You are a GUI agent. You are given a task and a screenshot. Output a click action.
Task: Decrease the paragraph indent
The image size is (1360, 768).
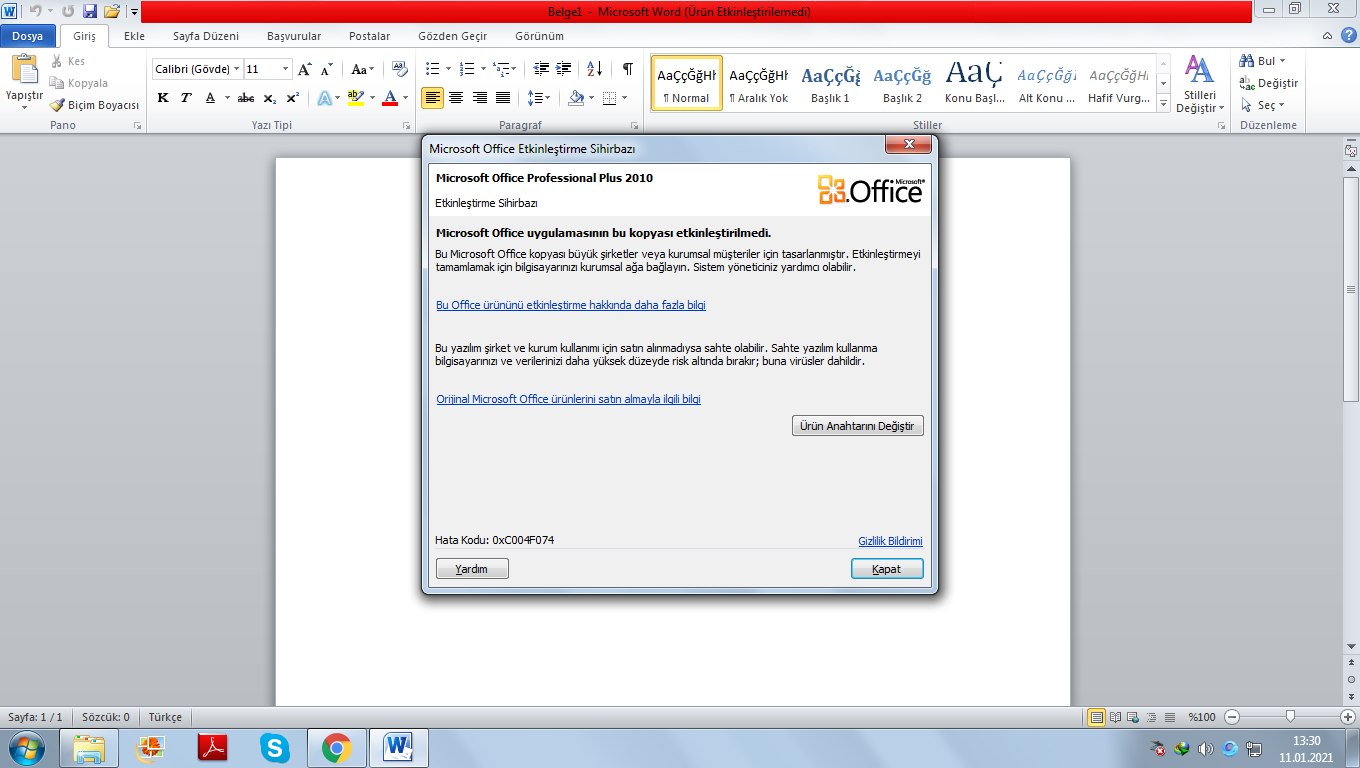541,69
